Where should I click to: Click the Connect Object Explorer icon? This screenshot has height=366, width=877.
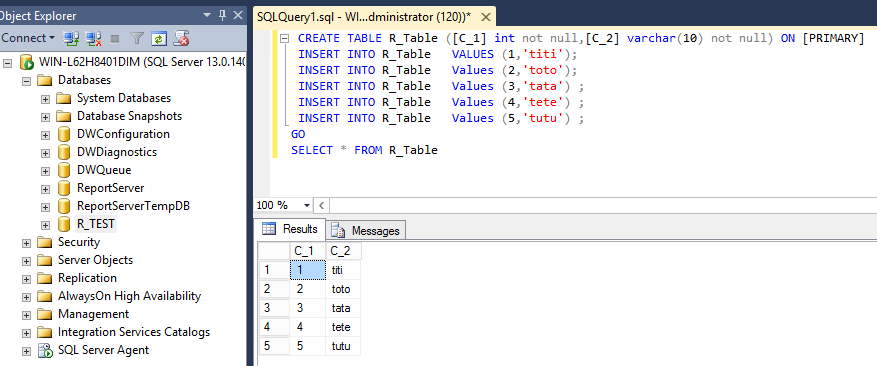click(71, 38)
